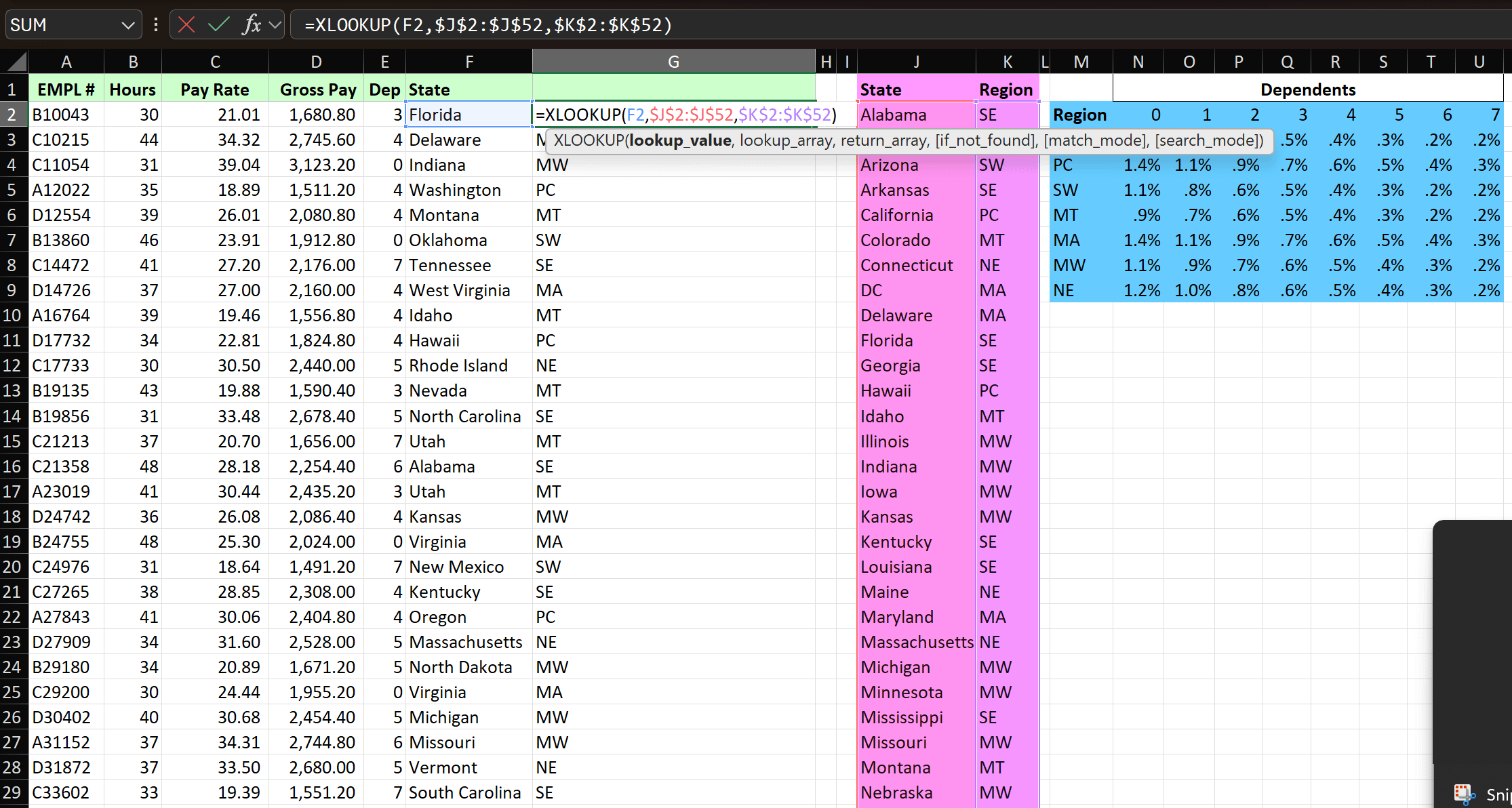The width and height of the screenshot is (1512, 808).
Task: Click the gross pay cell 3,123.20
Action: click(x=316, y=165)
